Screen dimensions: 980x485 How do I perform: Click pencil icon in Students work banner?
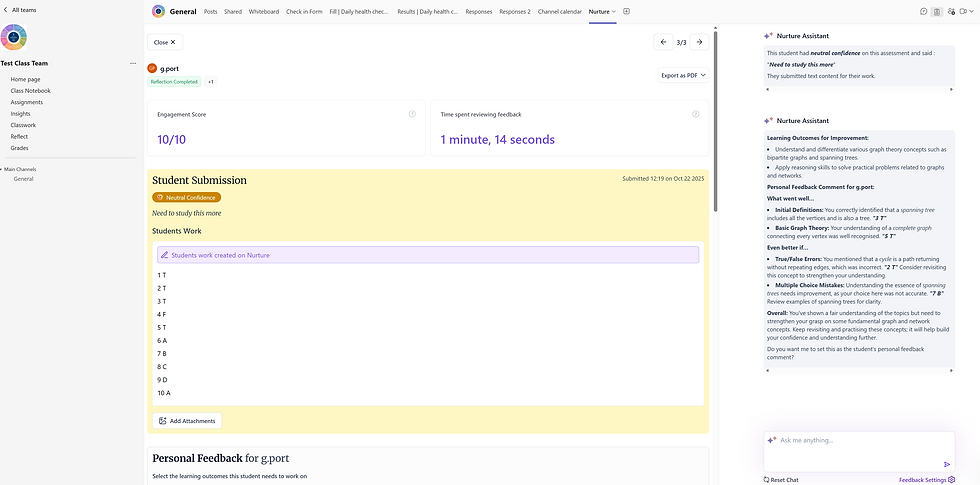(x=164, y=255)
